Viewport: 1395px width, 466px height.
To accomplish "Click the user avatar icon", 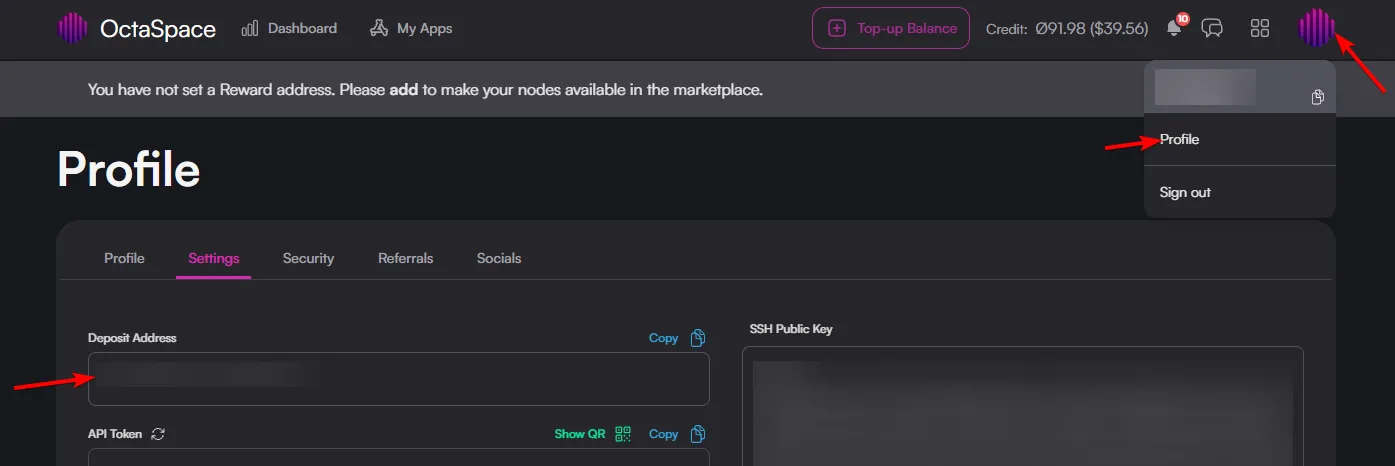I will pyautogui.click(x=1317, y=28).
